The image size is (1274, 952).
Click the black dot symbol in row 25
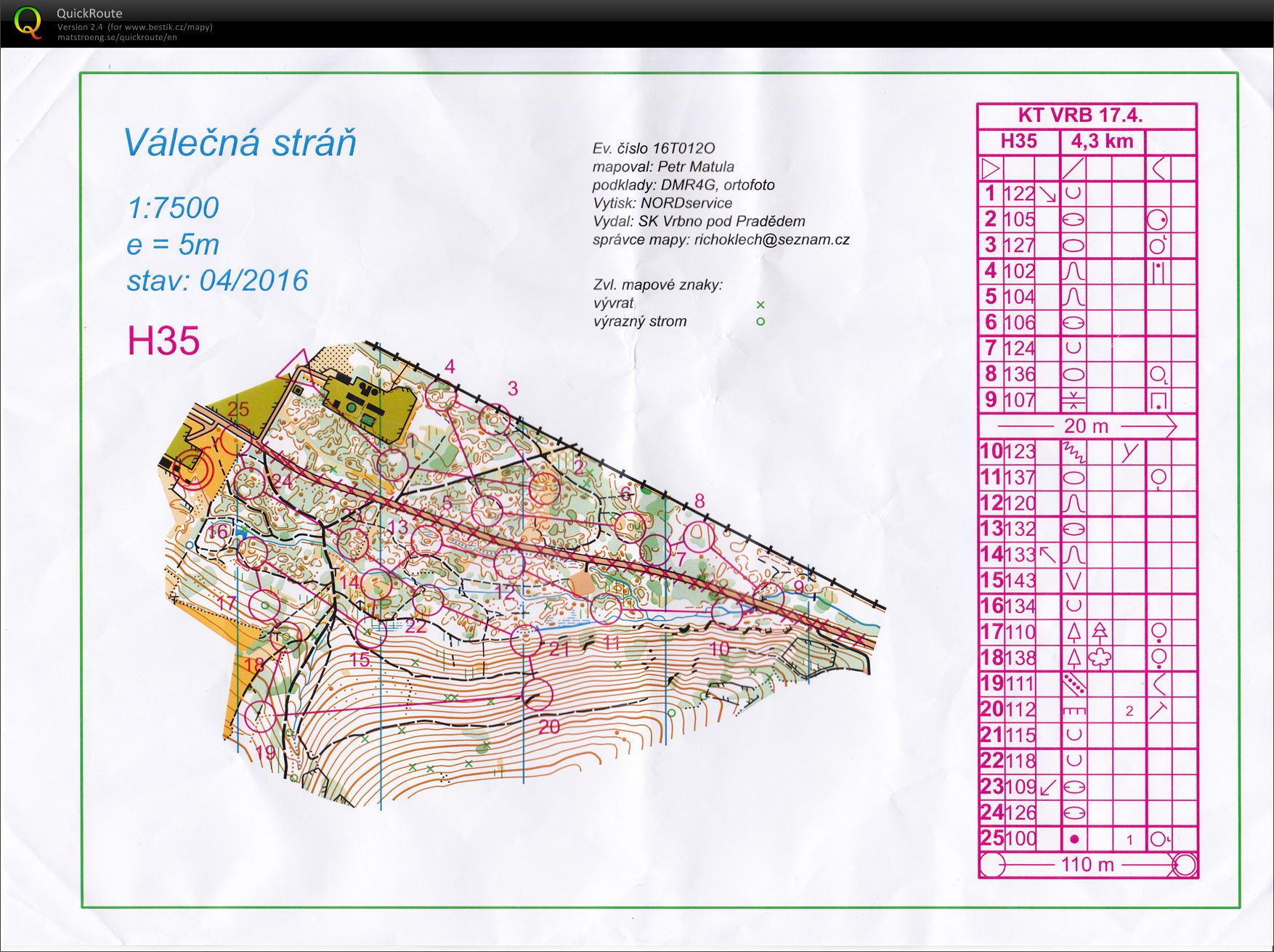click(x=1074, y=839)
